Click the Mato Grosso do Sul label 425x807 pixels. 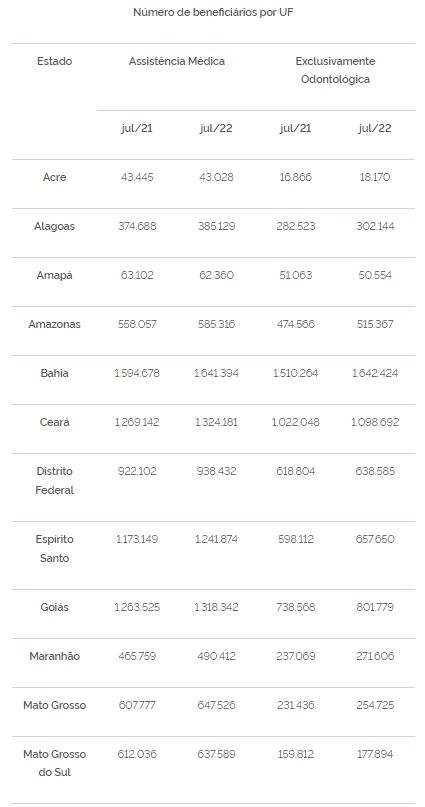click(x=55, y=763)
